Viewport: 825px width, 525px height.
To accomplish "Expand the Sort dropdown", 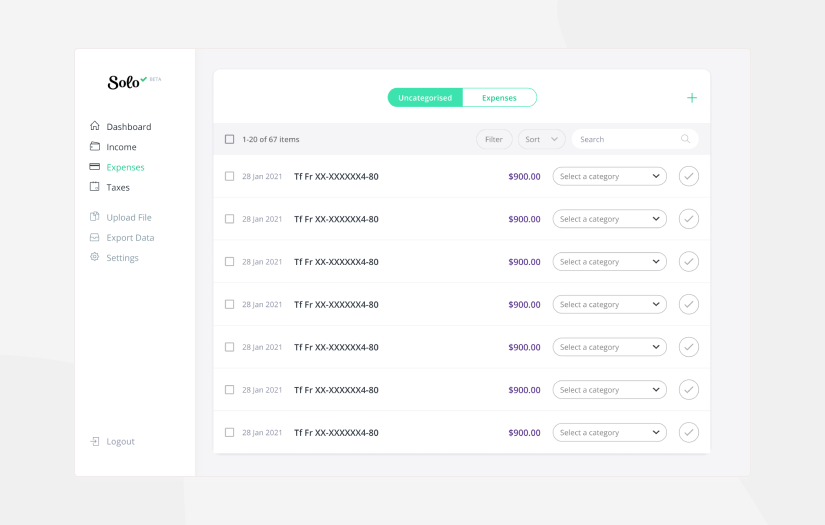I will [541, 139].
